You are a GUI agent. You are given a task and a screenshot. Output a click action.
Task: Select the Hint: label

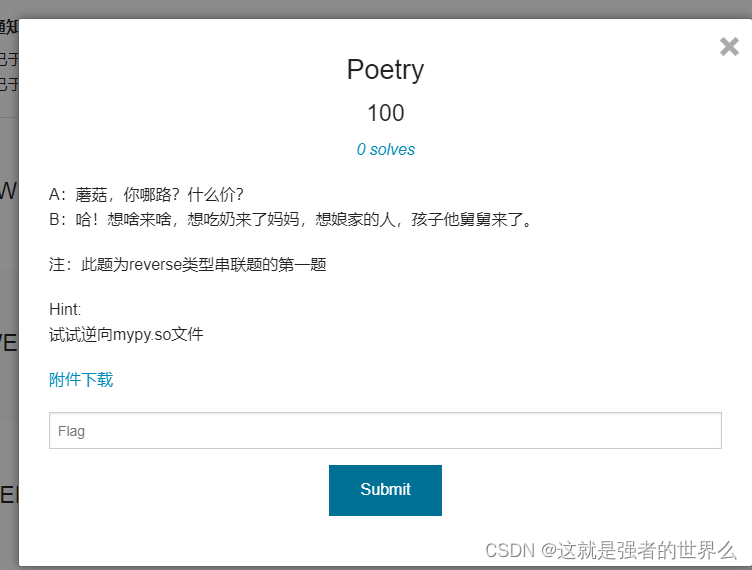65,309
